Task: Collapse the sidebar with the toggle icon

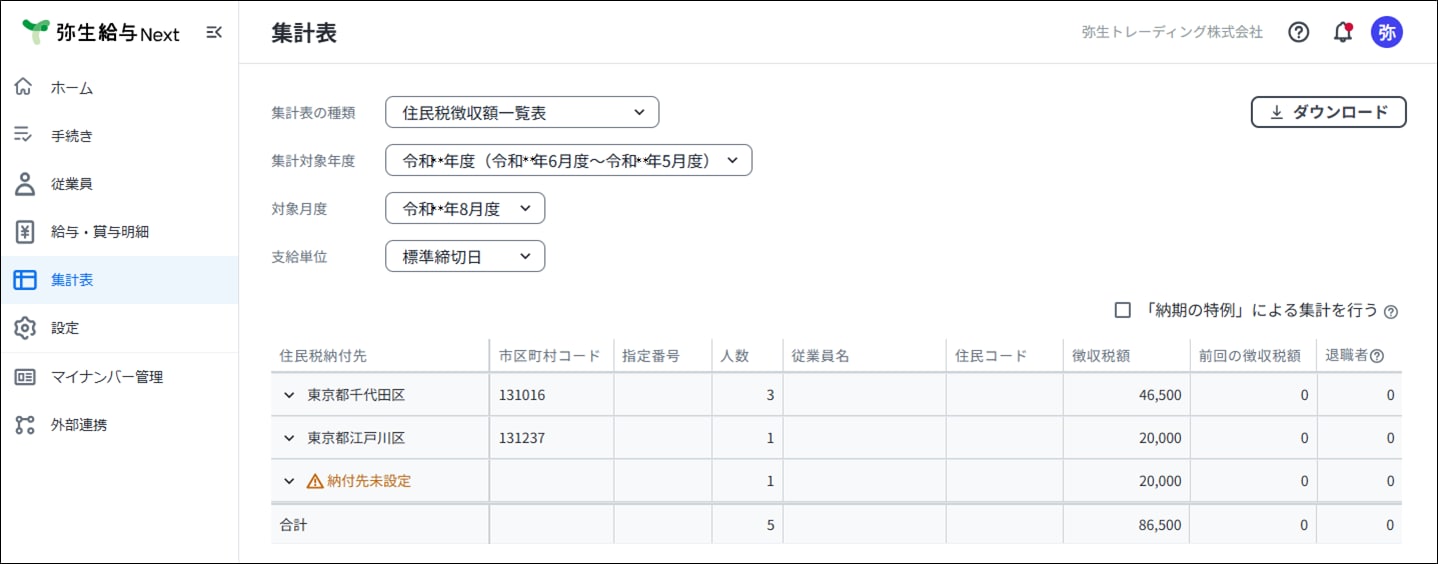Action: (214, 33)
